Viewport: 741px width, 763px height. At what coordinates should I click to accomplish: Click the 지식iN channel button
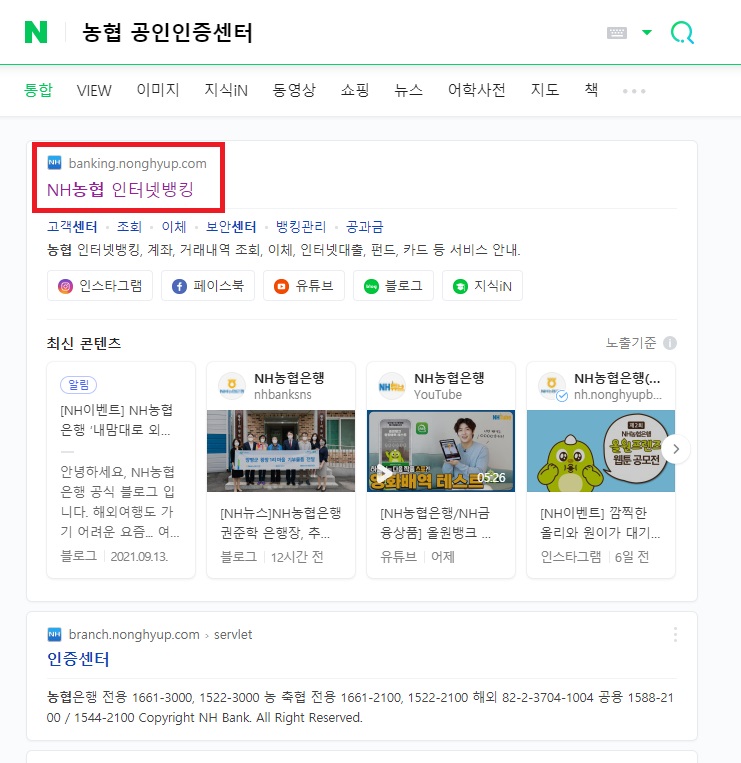point(482,286)
